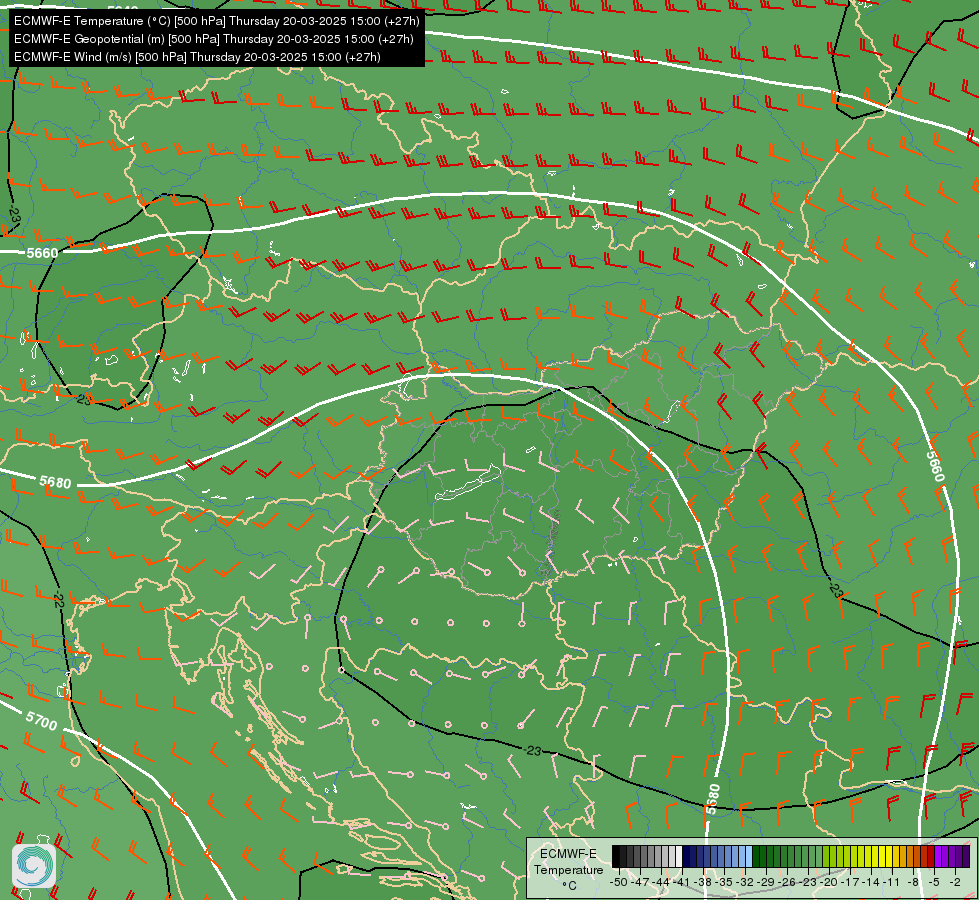Click the -11 legend tick label
This screenshot has width=979, height=900.
(x=891, y=883)
